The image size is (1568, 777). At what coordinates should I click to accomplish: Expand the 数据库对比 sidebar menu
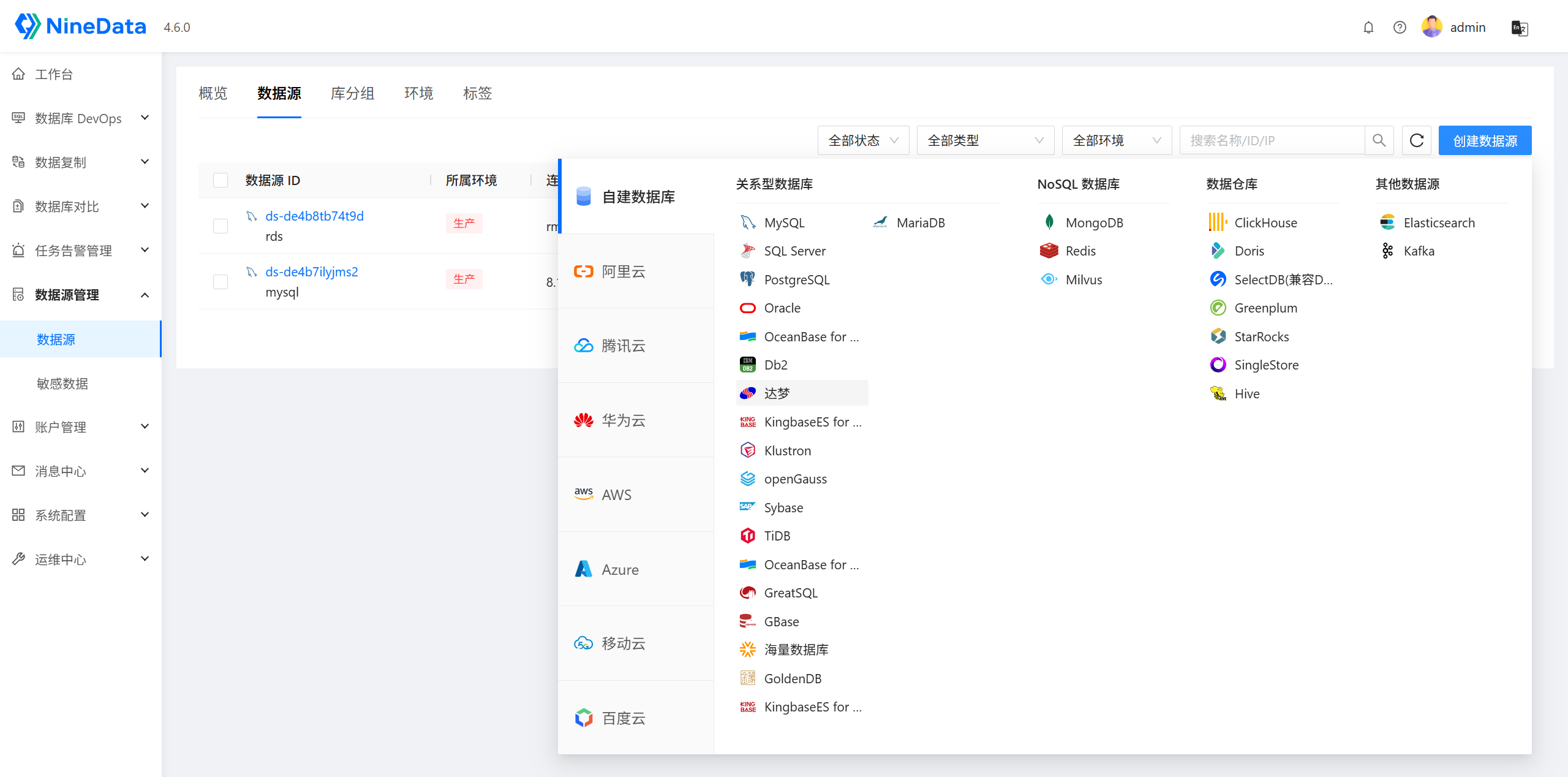coord(81,207)
